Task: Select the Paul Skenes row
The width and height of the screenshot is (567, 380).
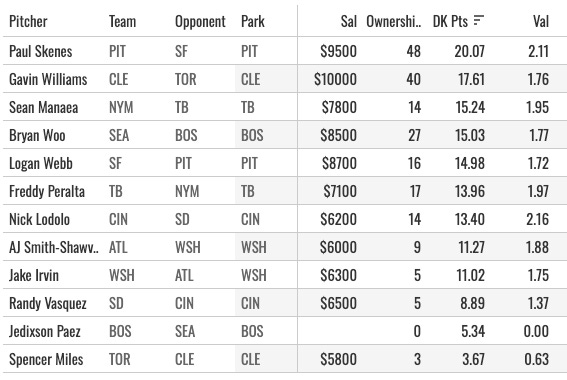Action: pos(284,51)
